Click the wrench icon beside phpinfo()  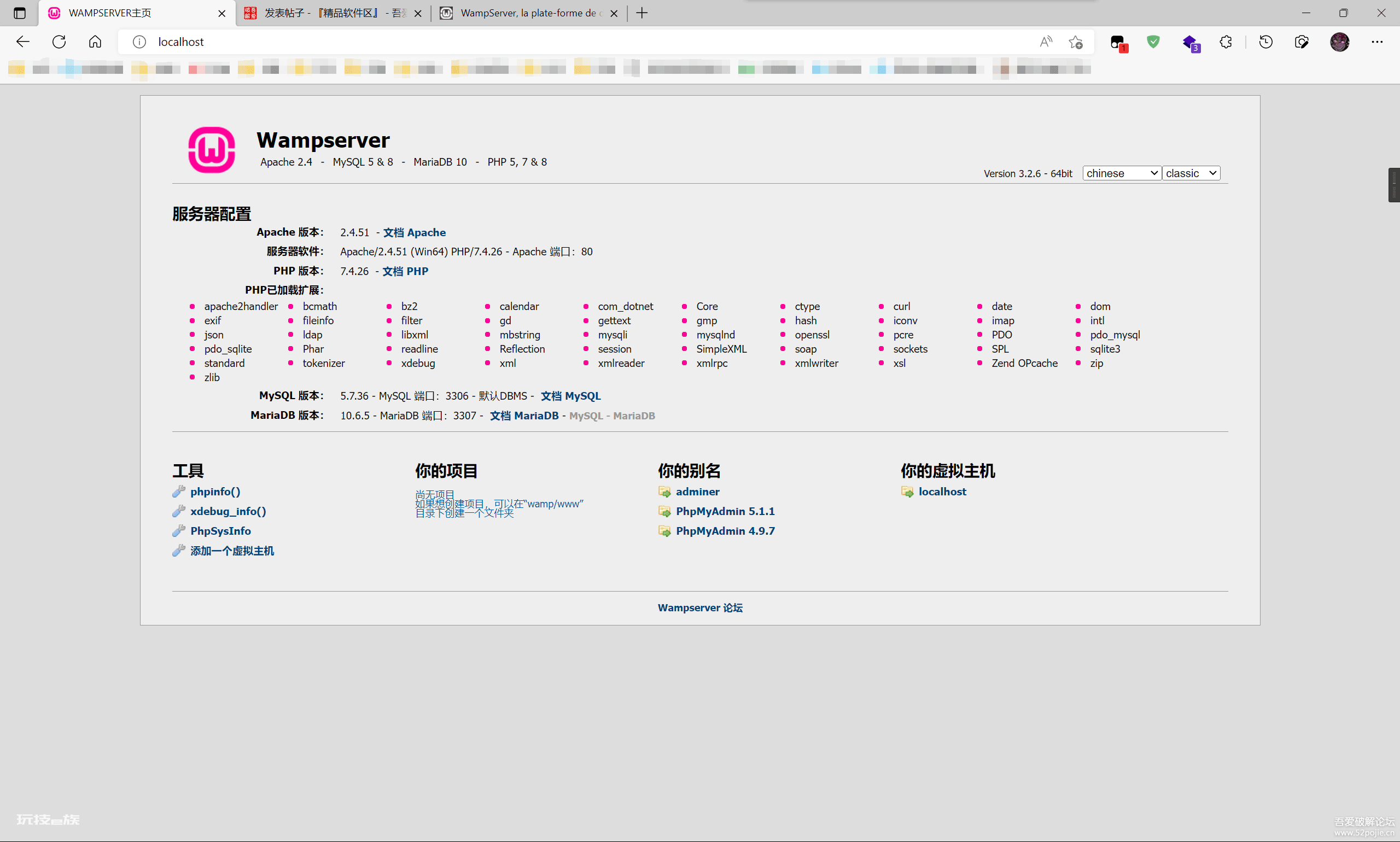click(x=179, y=492)
